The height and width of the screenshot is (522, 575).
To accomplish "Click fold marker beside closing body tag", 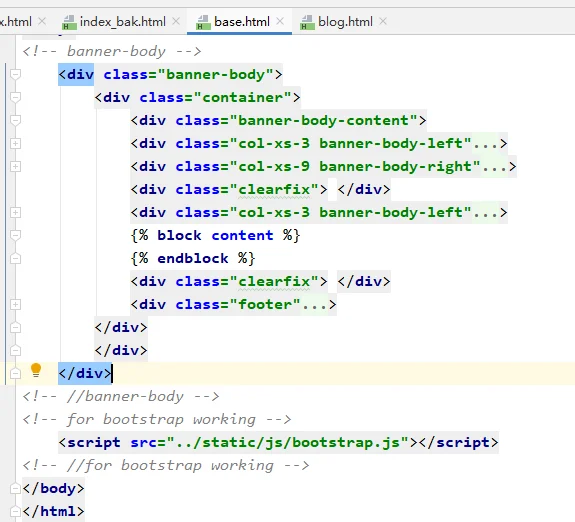I will point(15,489).
